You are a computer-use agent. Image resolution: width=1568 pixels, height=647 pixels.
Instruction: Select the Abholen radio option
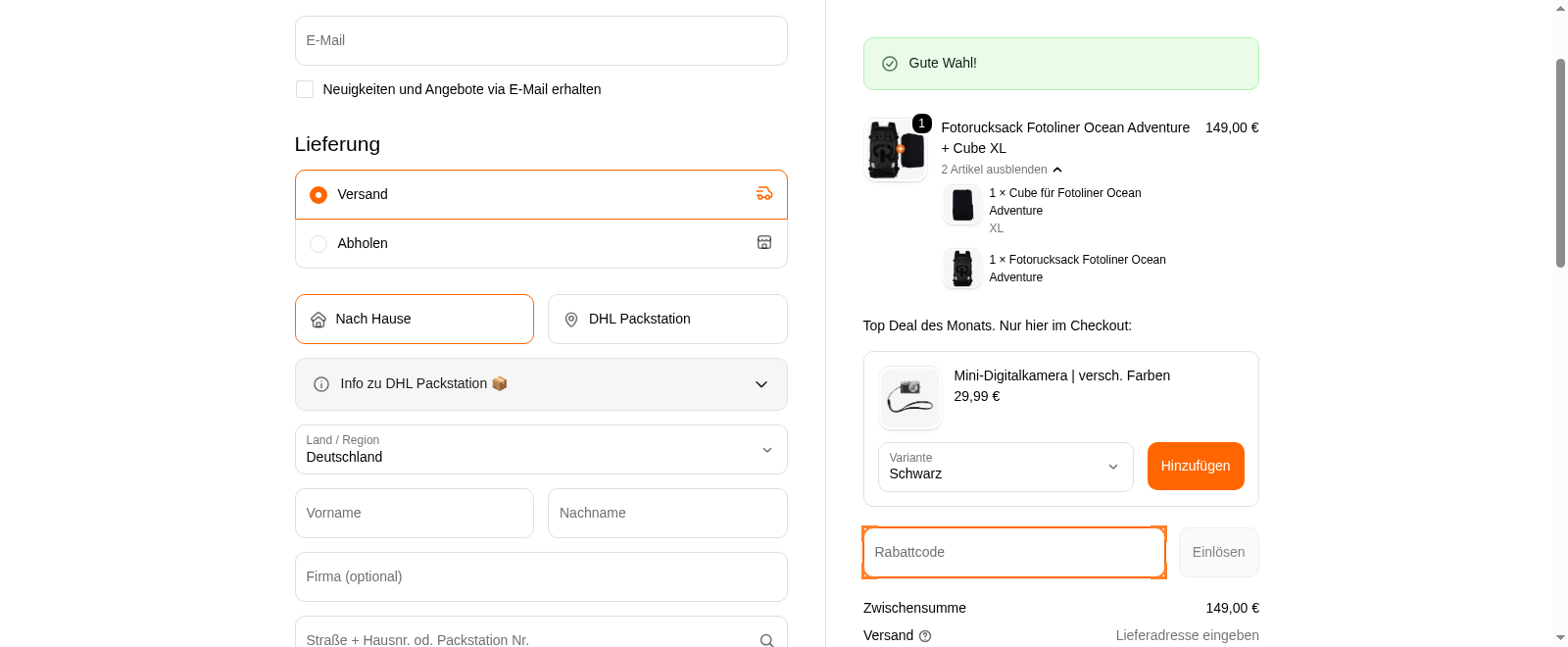tap(318, 244)
